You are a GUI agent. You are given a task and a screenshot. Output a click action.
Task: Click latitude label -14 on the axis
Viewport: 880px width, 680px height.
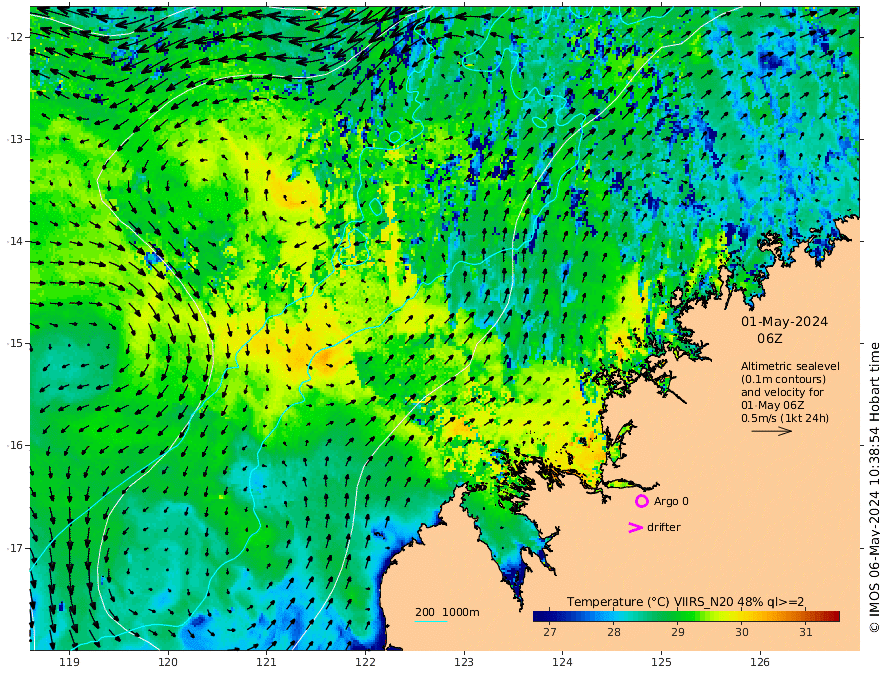(15, 241)
